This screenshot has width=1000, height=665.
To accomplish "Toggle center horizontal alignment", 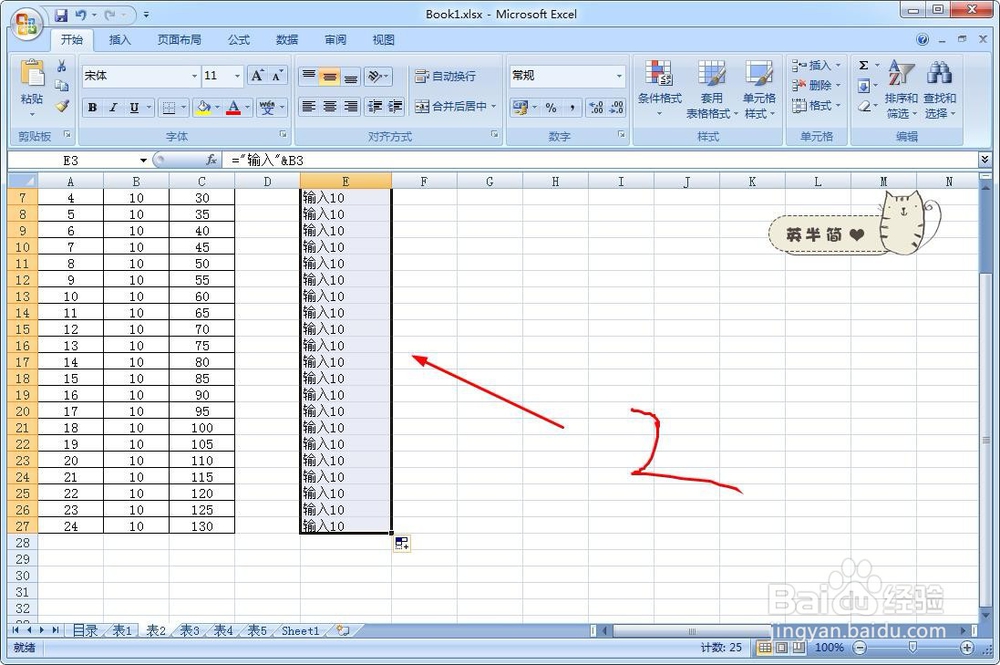I will coord(330,106).
